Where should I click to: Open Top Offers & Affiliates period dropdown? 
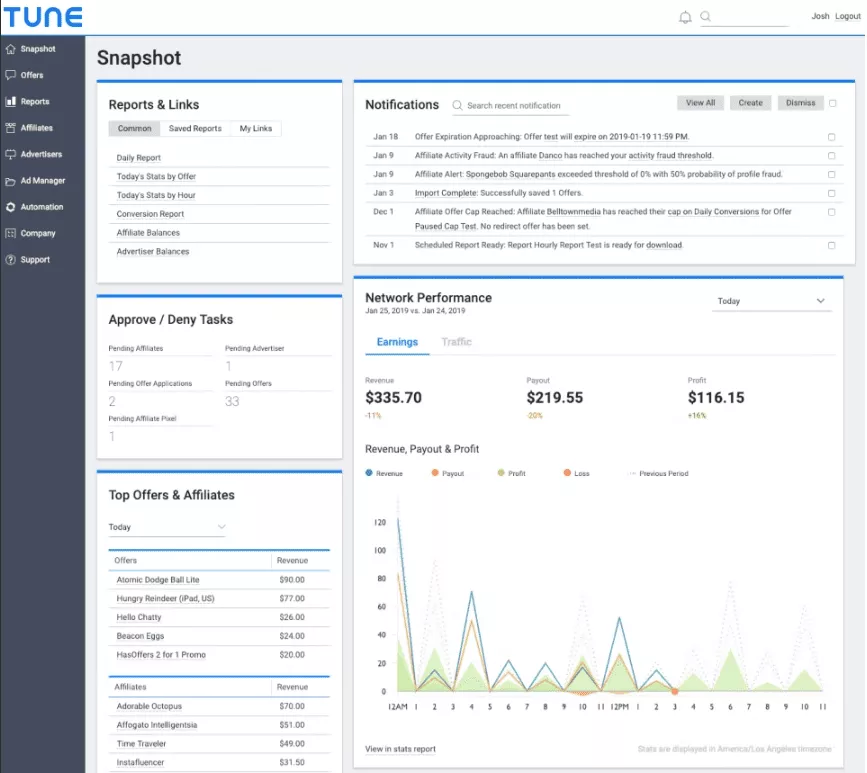tap(167, 527)
